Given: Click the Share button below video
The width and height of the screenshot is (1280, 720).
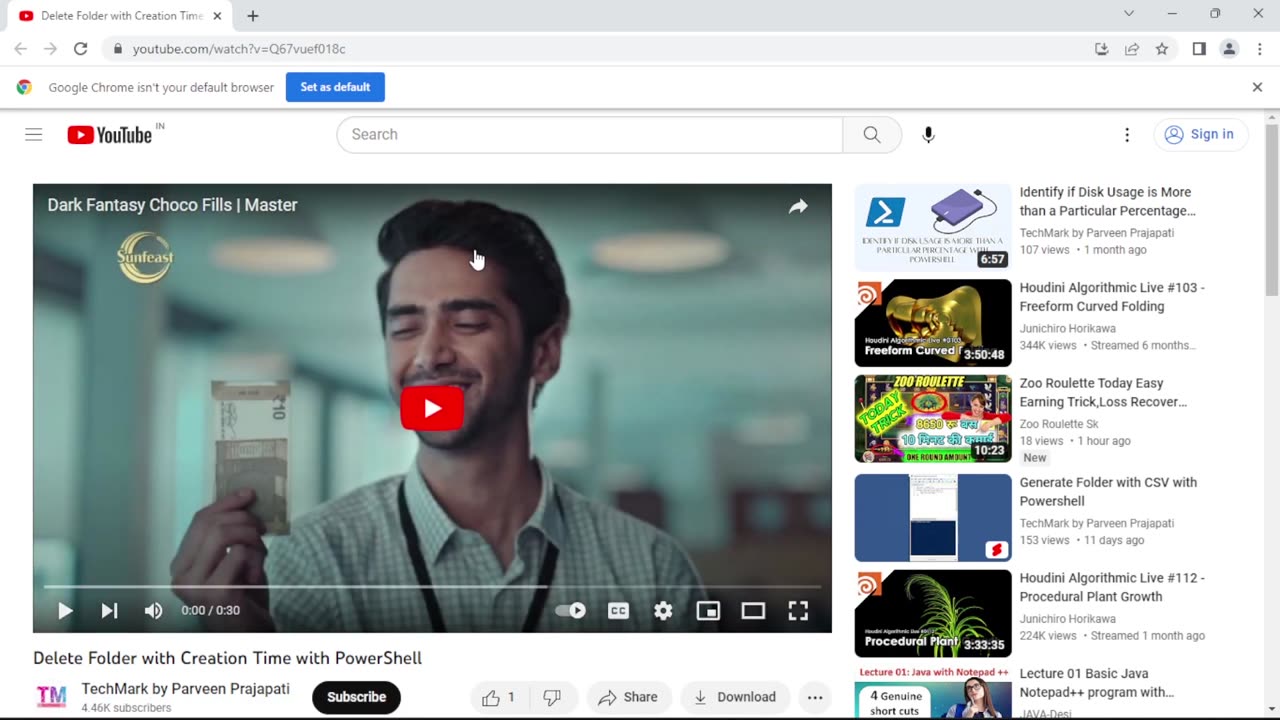Looking at the screenshot, I should (x=628, y=697).
